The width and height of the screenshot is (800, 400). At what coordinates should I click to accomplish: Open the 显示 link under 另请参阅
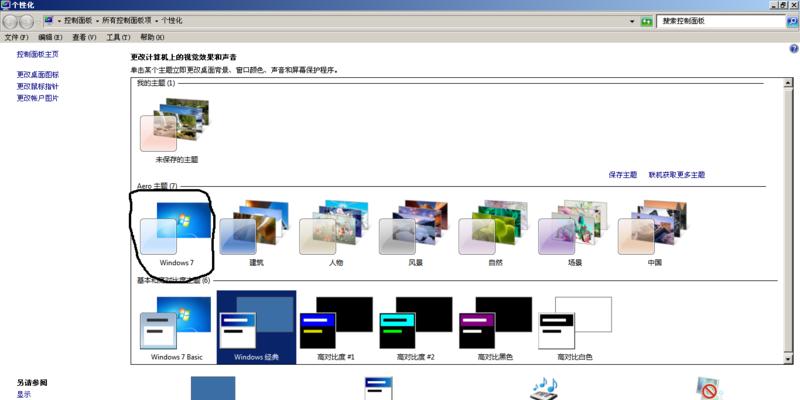click(x=24, y=394)
